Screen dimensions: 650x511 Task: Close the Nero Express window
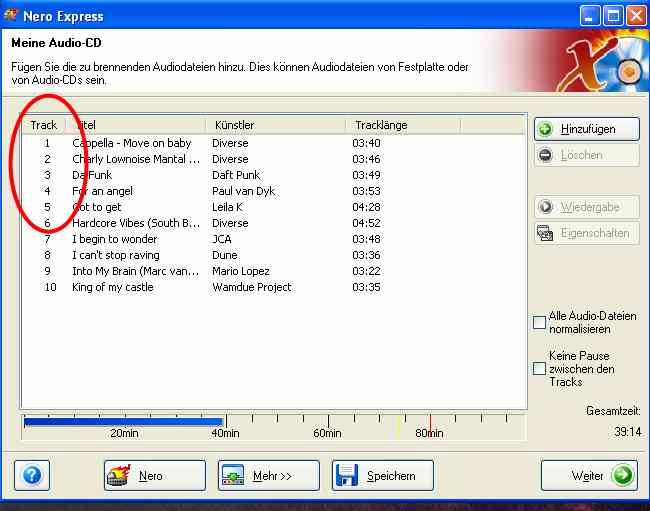click(x=636, y=16)
